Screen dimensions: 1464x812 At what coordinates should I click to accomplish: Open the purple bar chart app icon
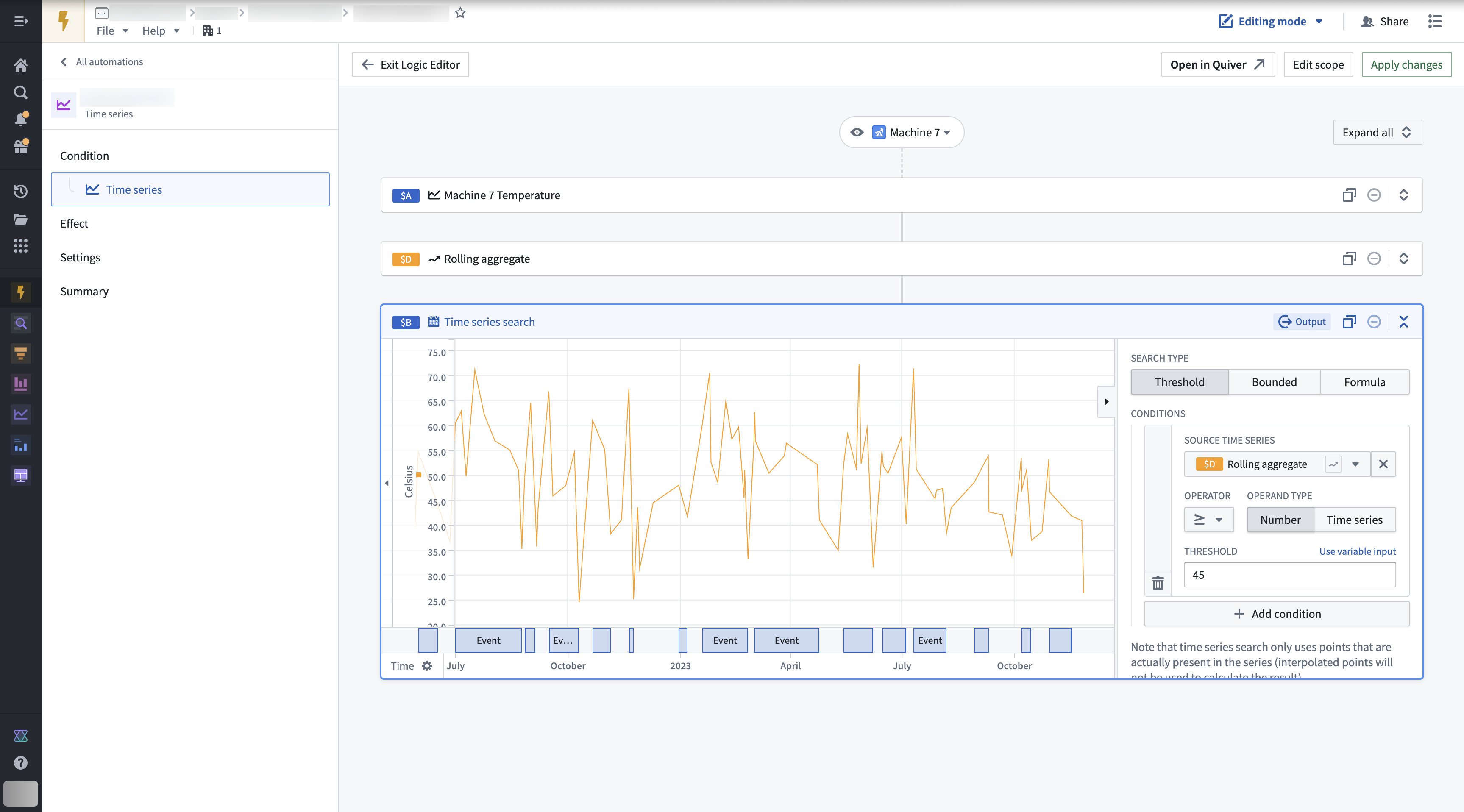(x=20, y=384)
